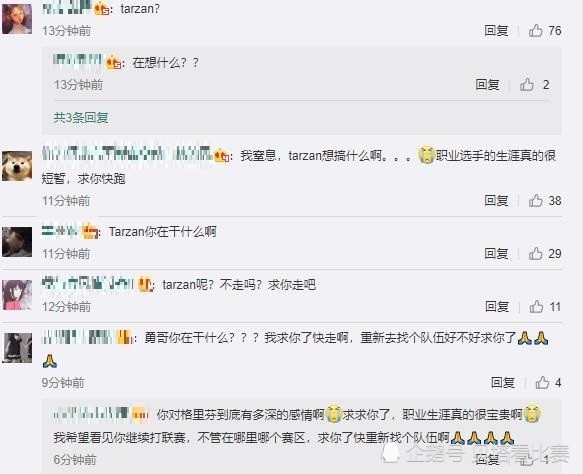
Task: Open dark avatar beside "Tarzan你在干什么啊"
Action: coord(17,242)
